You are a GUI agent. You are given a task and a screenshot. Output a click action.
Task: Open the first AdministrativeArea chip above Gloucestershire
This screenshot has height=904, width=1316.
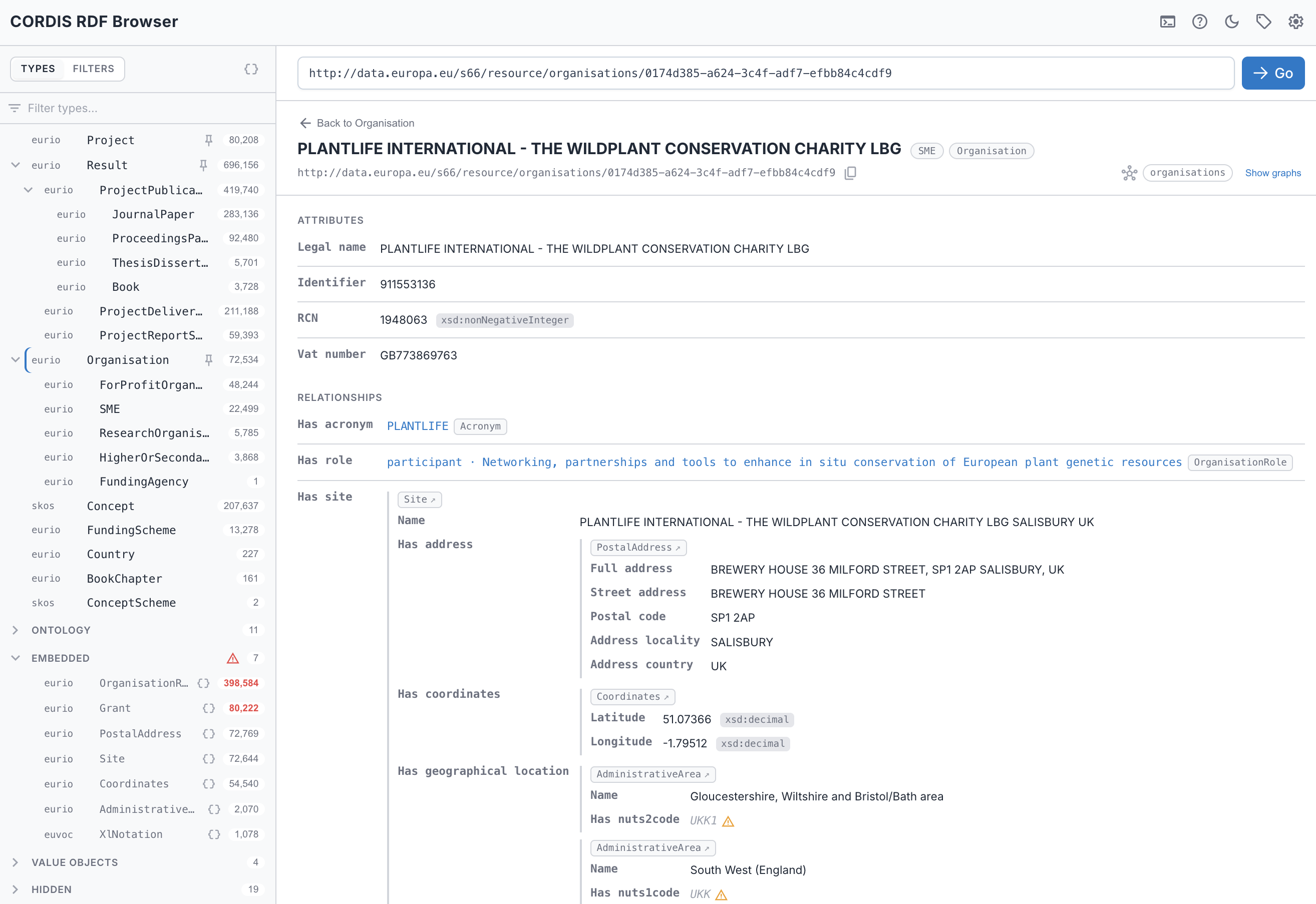coord(652,774)
